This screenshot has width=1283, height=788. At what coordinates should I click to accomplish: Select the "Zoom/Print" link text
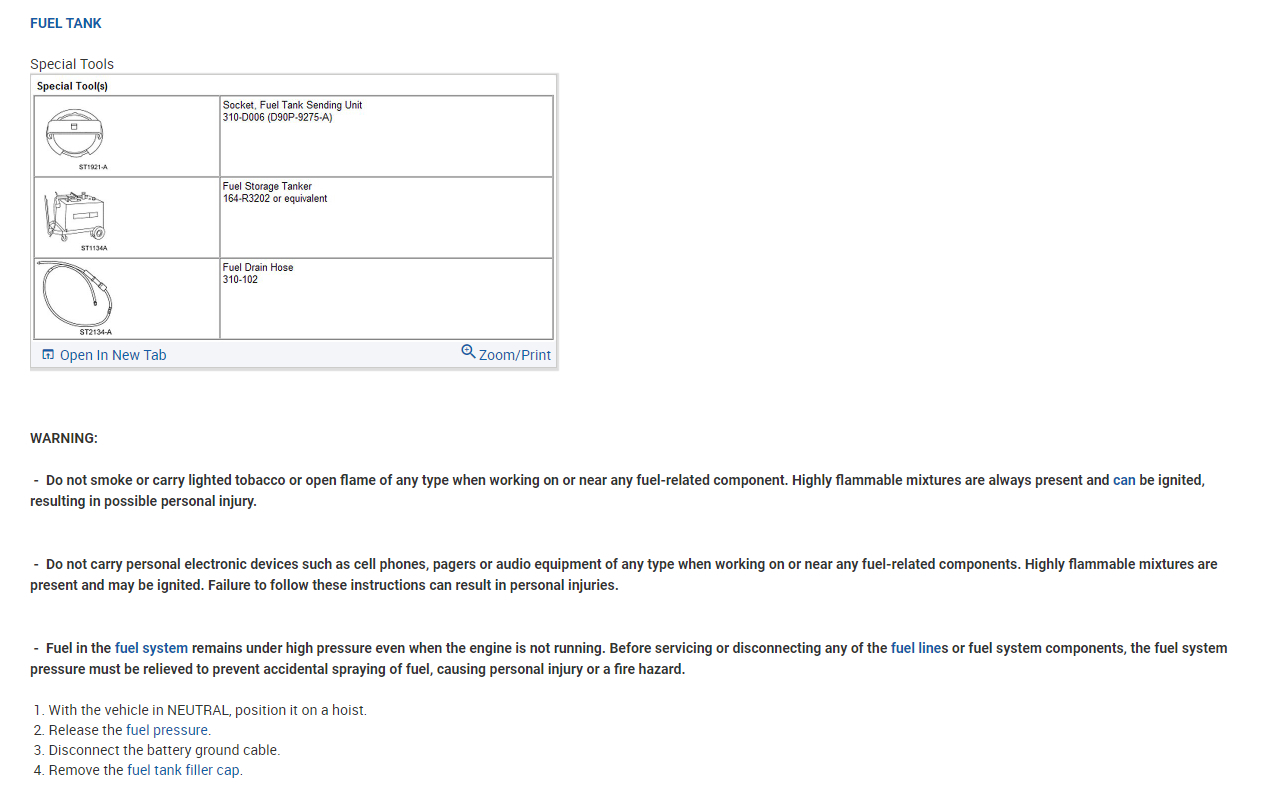click(x=515, y=355)
